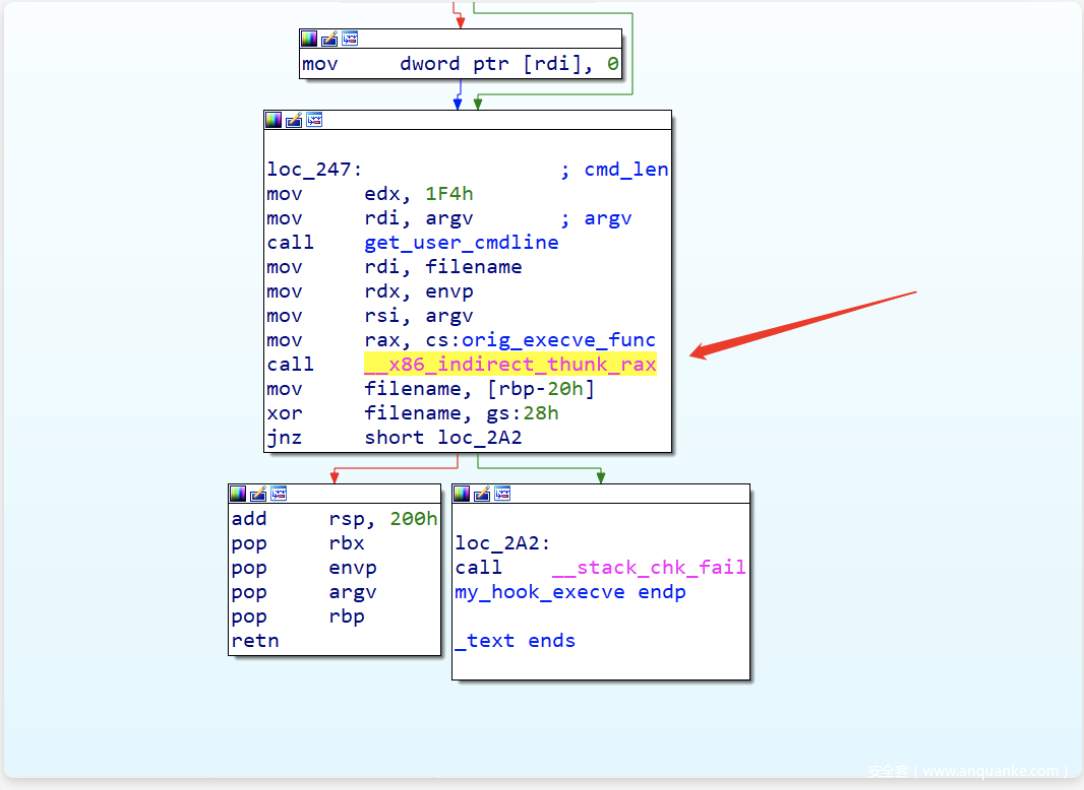Click the get_user_cmdline function call

(461, 243)
